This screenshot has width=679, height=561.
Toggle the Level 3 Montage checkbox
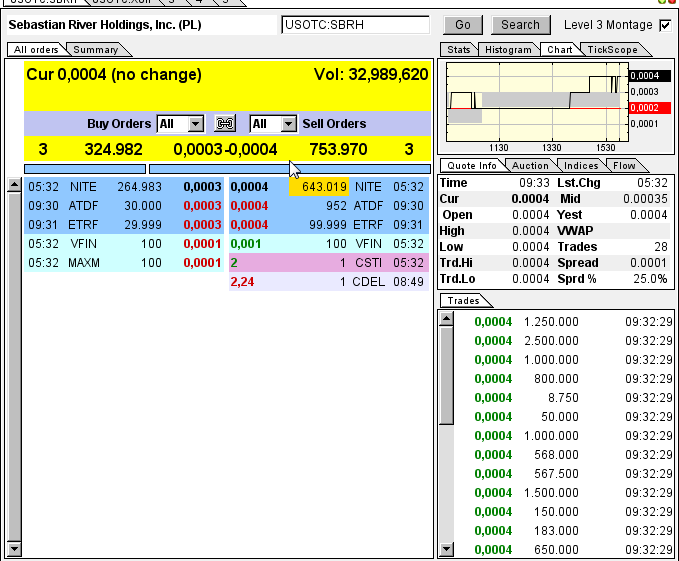(x=665, y=26)
